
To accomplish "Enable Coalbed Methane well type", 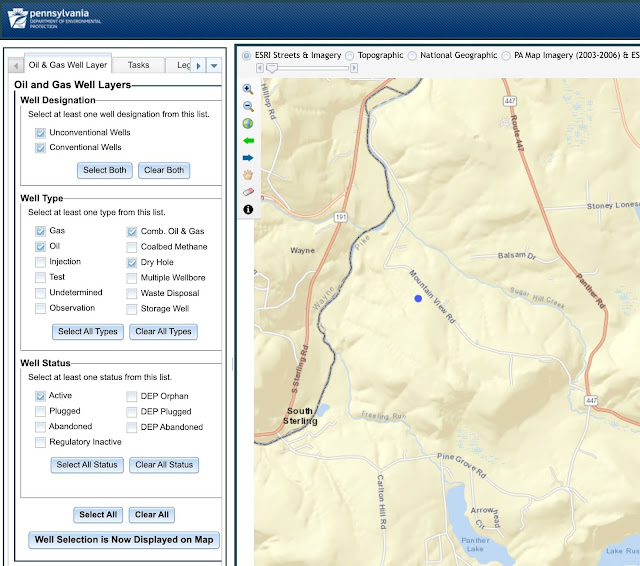I will tap(131, 247).
